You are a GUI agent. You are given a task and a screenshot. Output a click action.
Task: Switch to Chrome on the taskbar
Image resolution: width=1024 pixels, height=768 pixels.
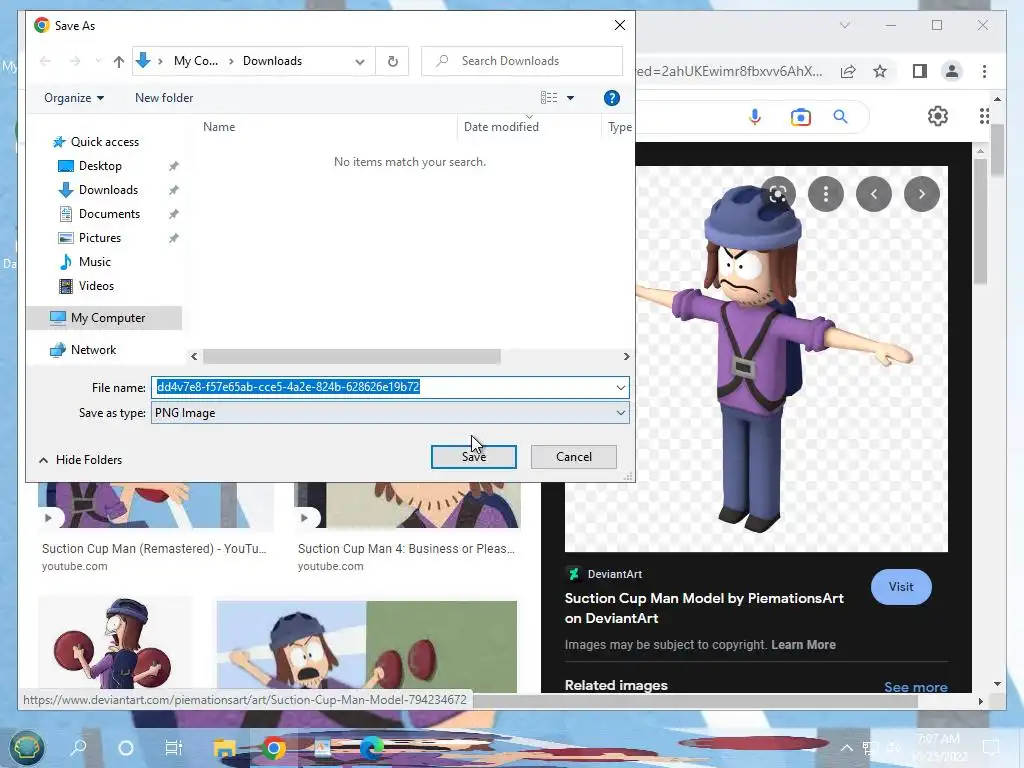(x=274, y=748)
